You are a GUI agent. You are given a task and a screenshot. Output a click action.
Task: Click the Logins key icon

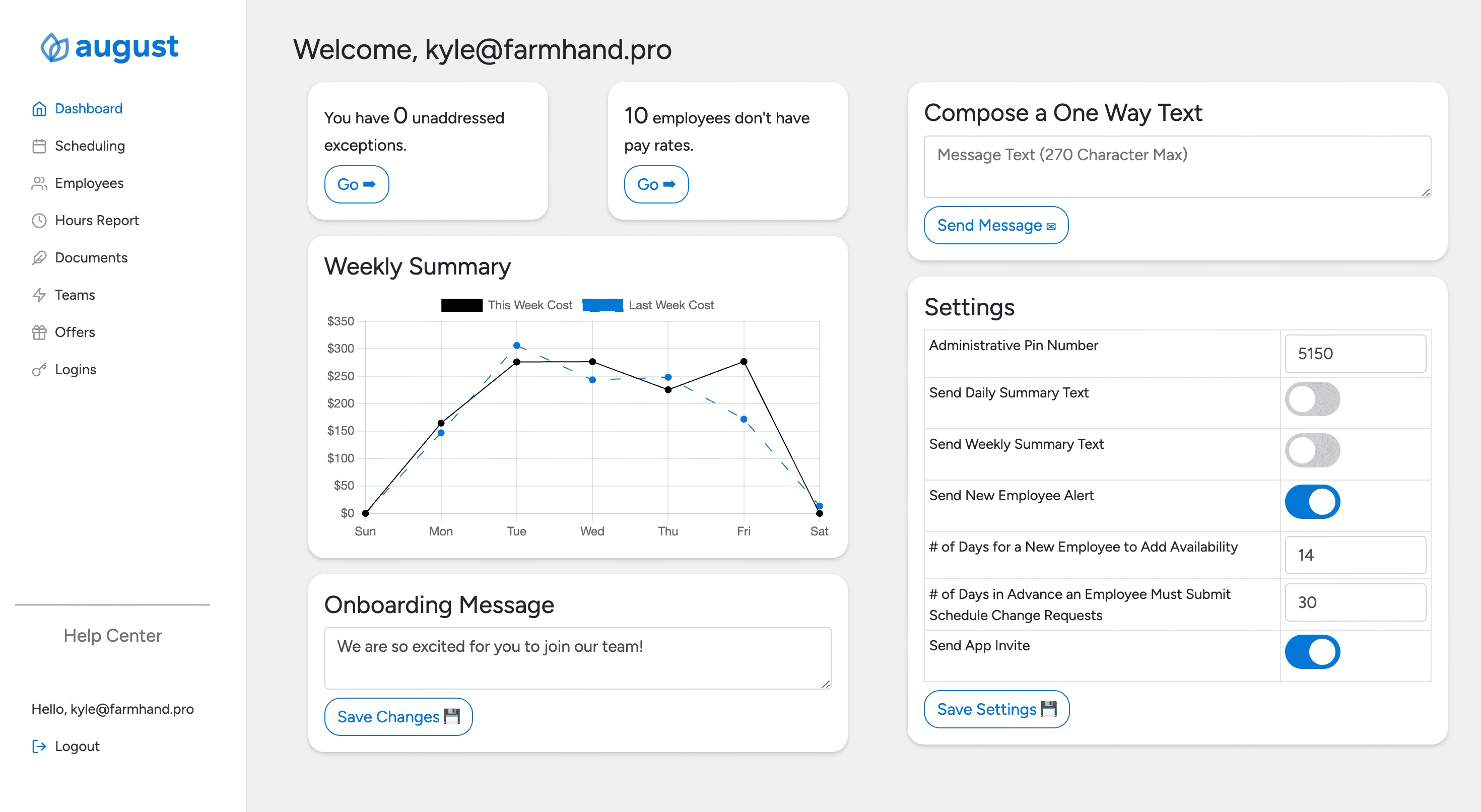38,369
